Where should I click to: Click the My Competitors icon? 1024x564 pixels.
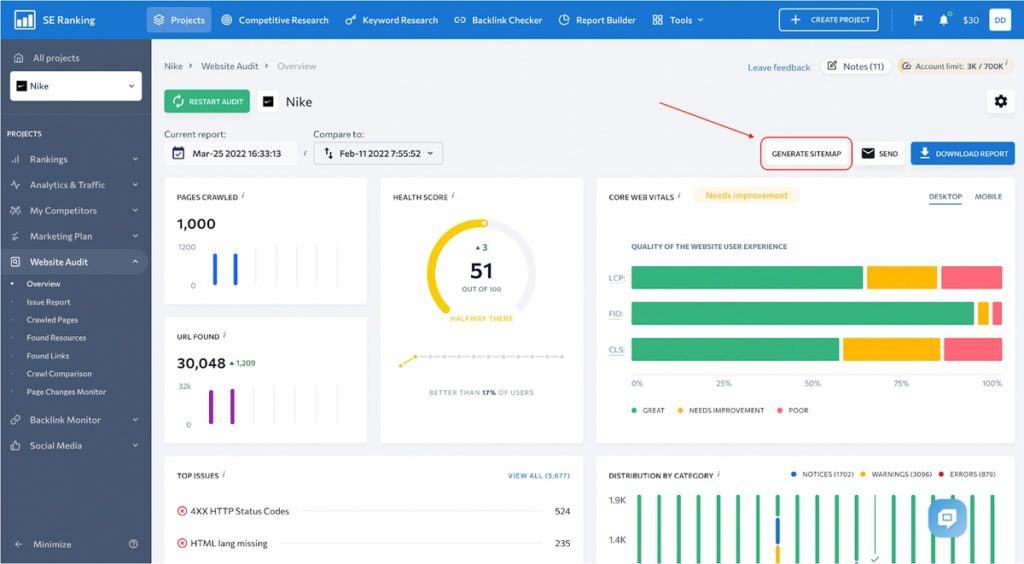(15, 210)
